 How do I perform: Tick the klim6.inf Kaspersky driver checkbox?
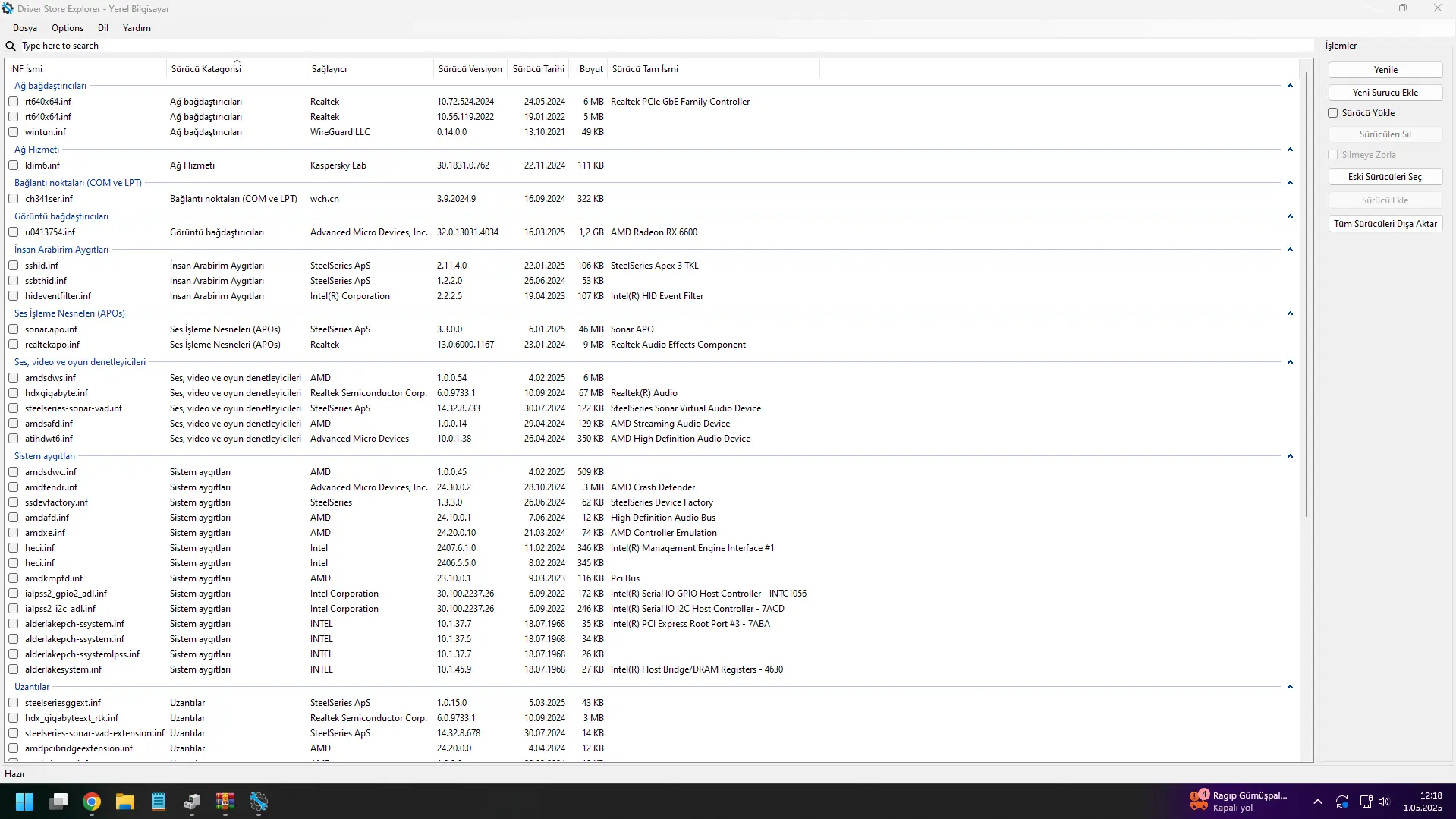[13, 165]
